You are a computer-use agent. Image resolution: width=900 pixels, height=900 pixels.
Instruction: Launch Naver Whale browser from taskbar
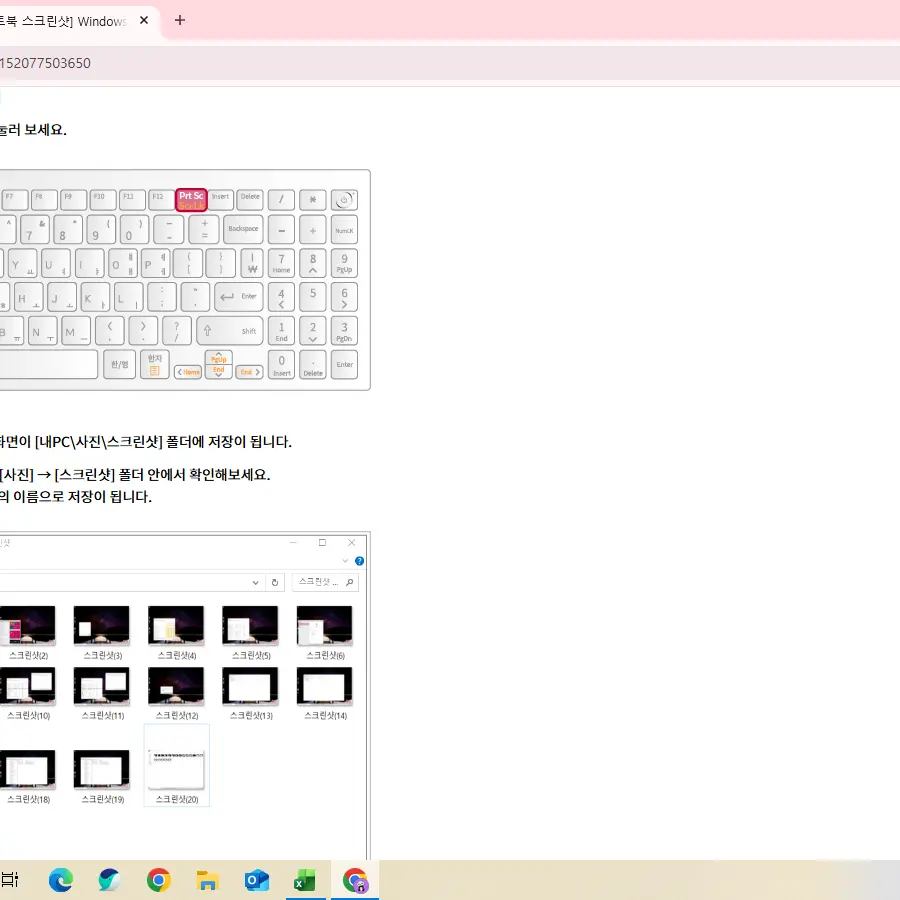pyautogui.click(x=110, y=880)
